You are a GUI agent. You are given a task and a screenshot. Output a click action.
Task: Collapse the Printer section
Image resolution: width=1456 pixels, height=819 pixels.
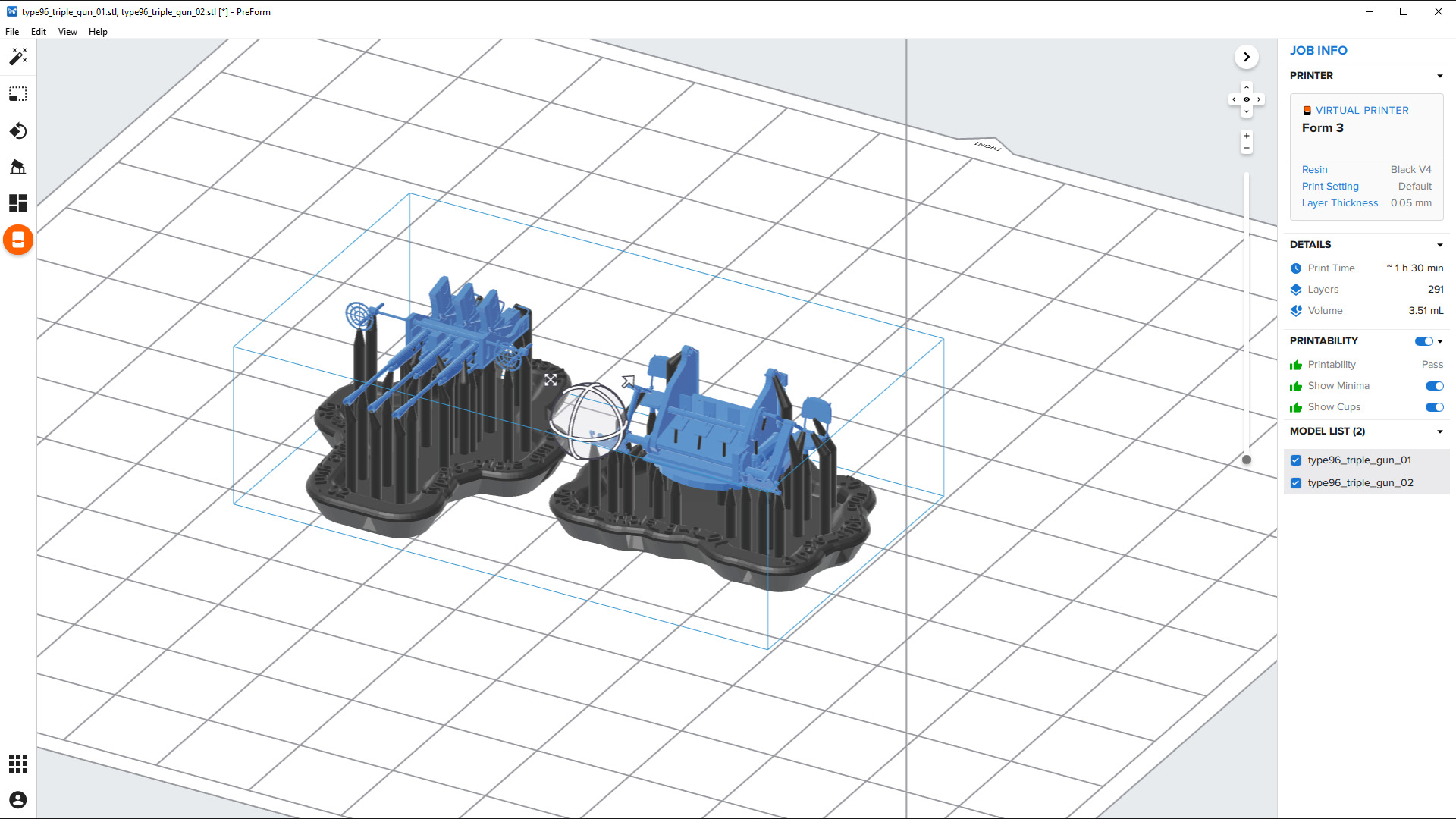tap(1439, 76)
